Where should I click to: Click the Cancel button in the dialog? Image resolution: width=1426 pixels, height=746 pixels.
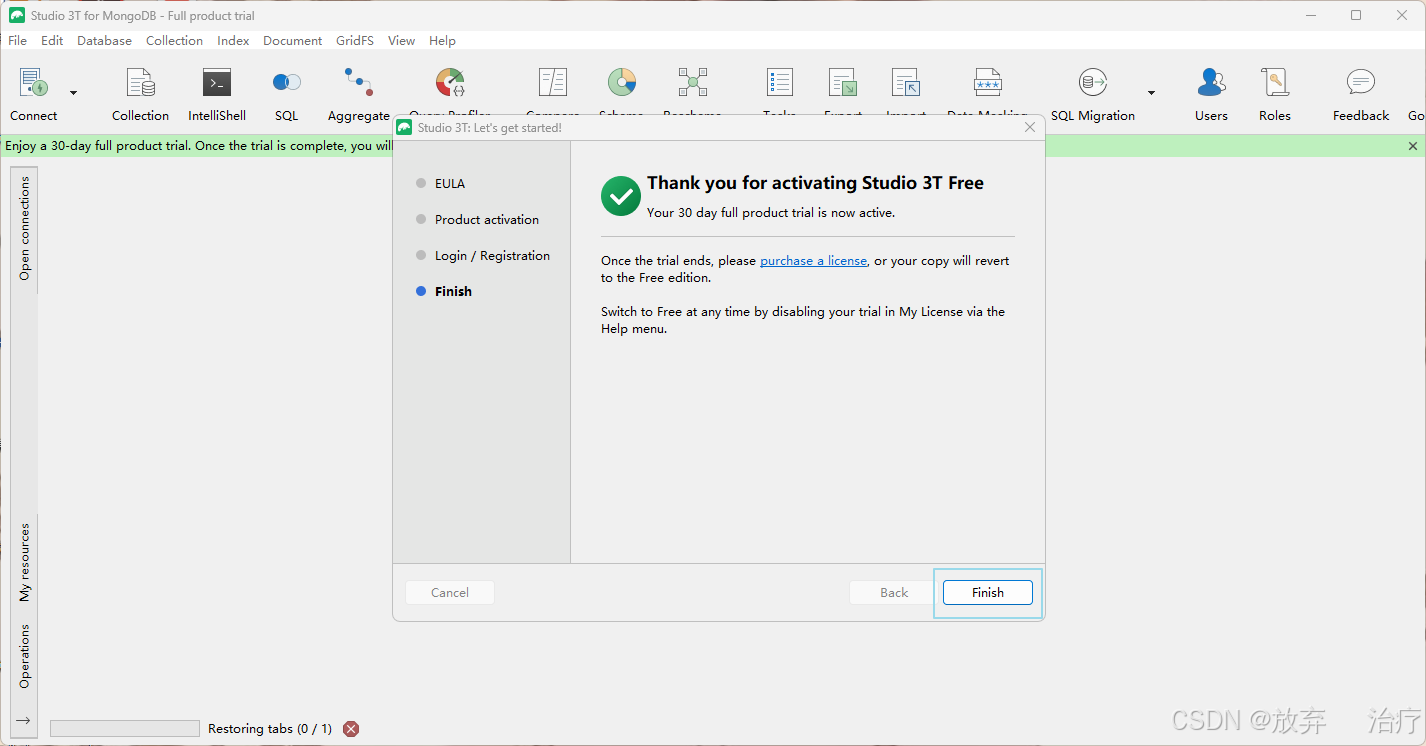450,593
